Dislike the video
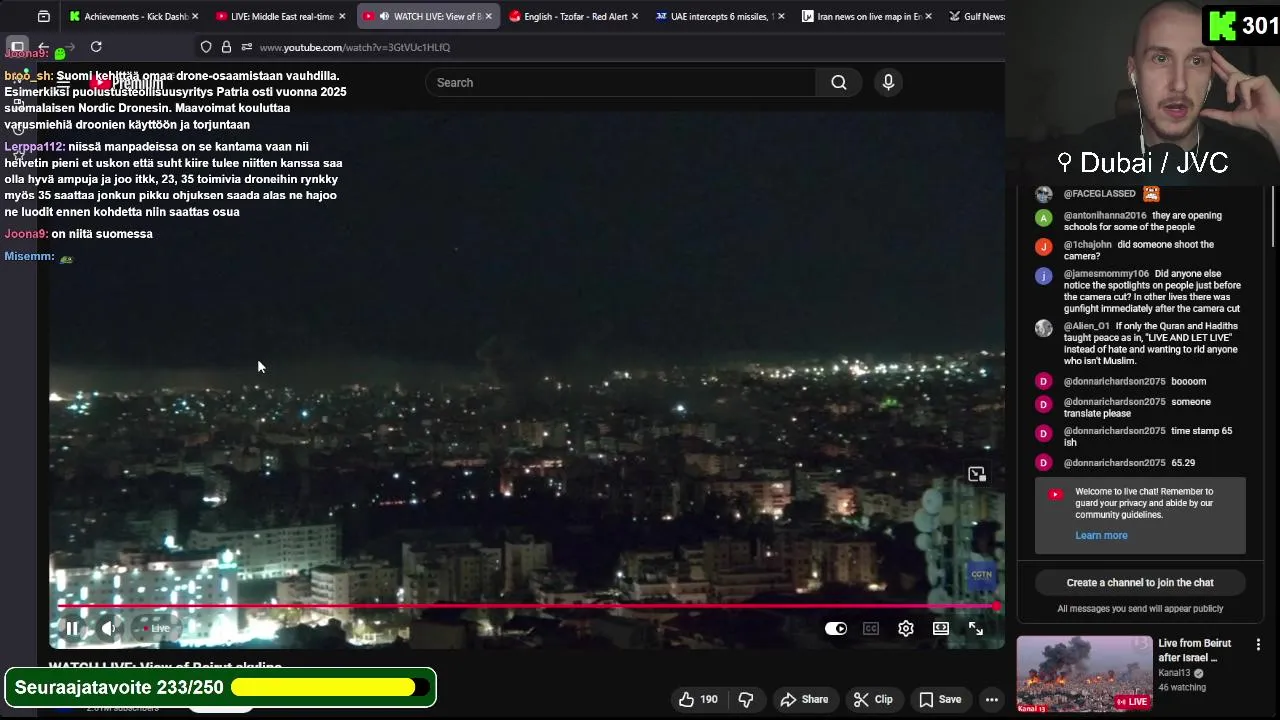Screen dimensions: 1280x720 (745, 700)
